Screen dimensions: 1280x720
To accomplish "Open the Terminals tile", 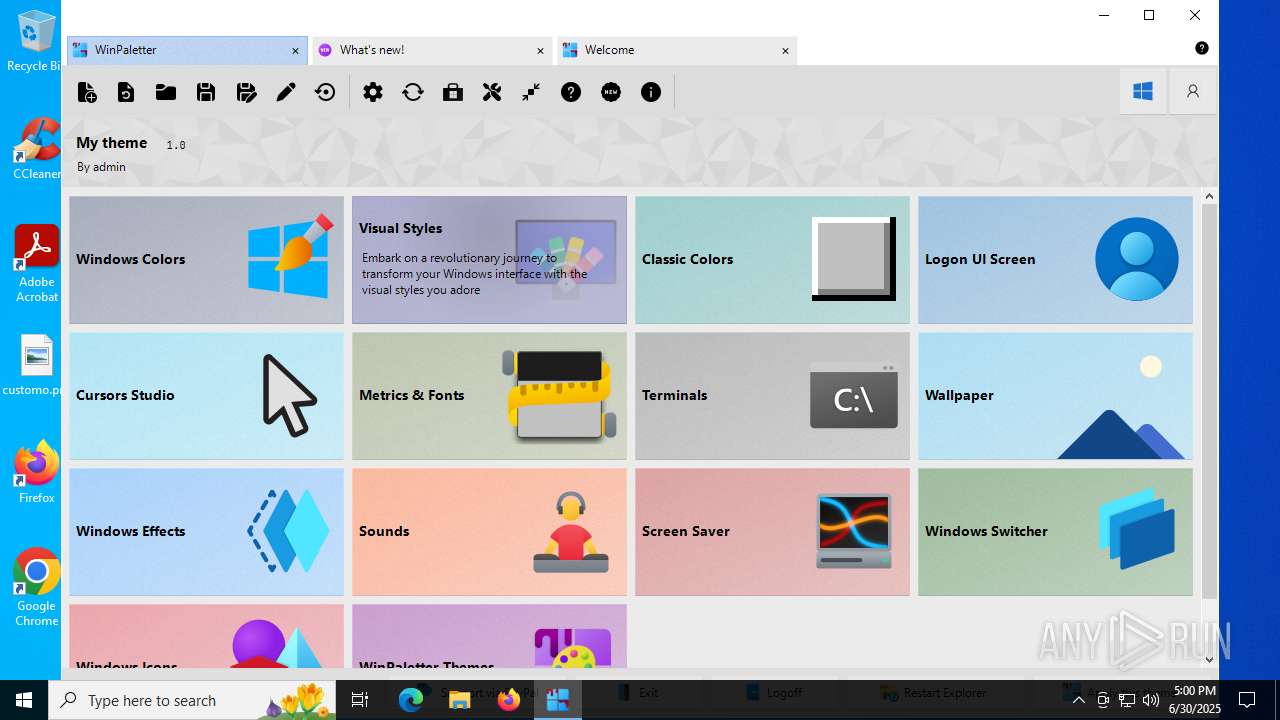I will tap(772, 396).
